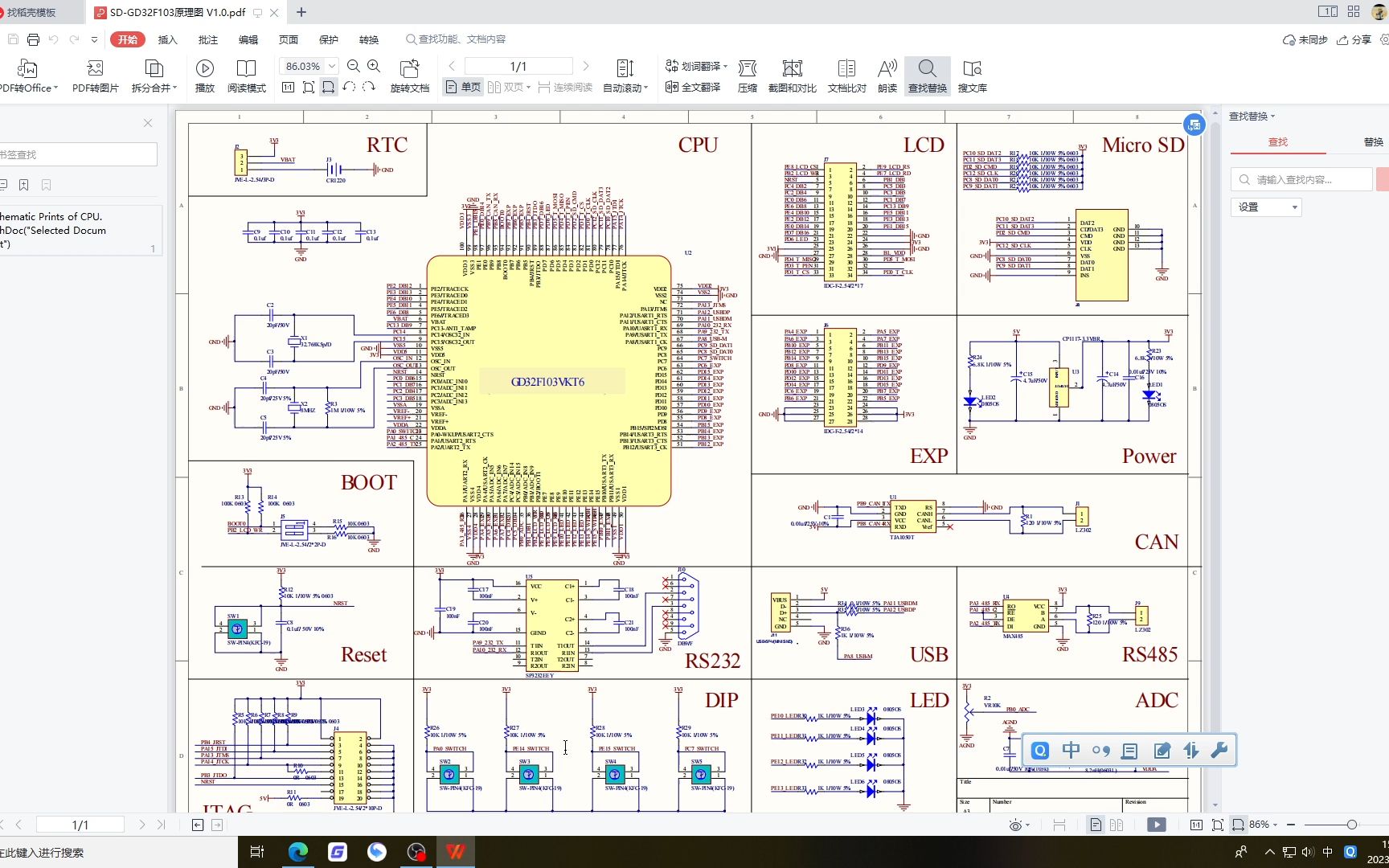Open the 页面 ribbon tab
1389x868 pixels.
click(x=288, y=39)
